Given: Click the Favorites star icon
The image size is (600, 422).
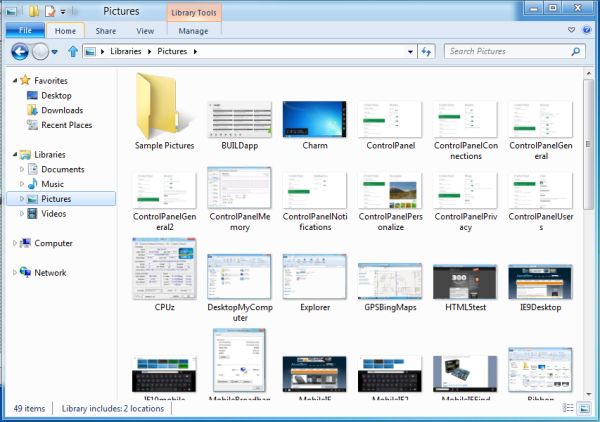Looking at the screenshot, I should (25, 80).
